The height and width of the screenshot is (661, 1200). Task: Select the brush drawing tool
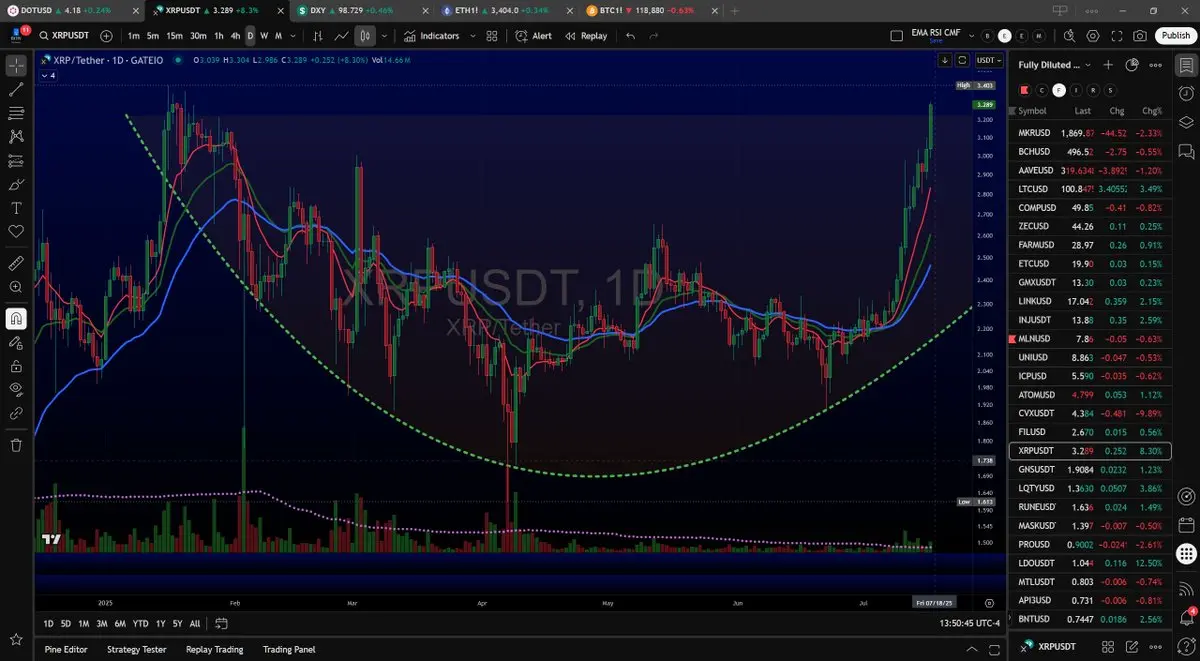click(16, 184)
